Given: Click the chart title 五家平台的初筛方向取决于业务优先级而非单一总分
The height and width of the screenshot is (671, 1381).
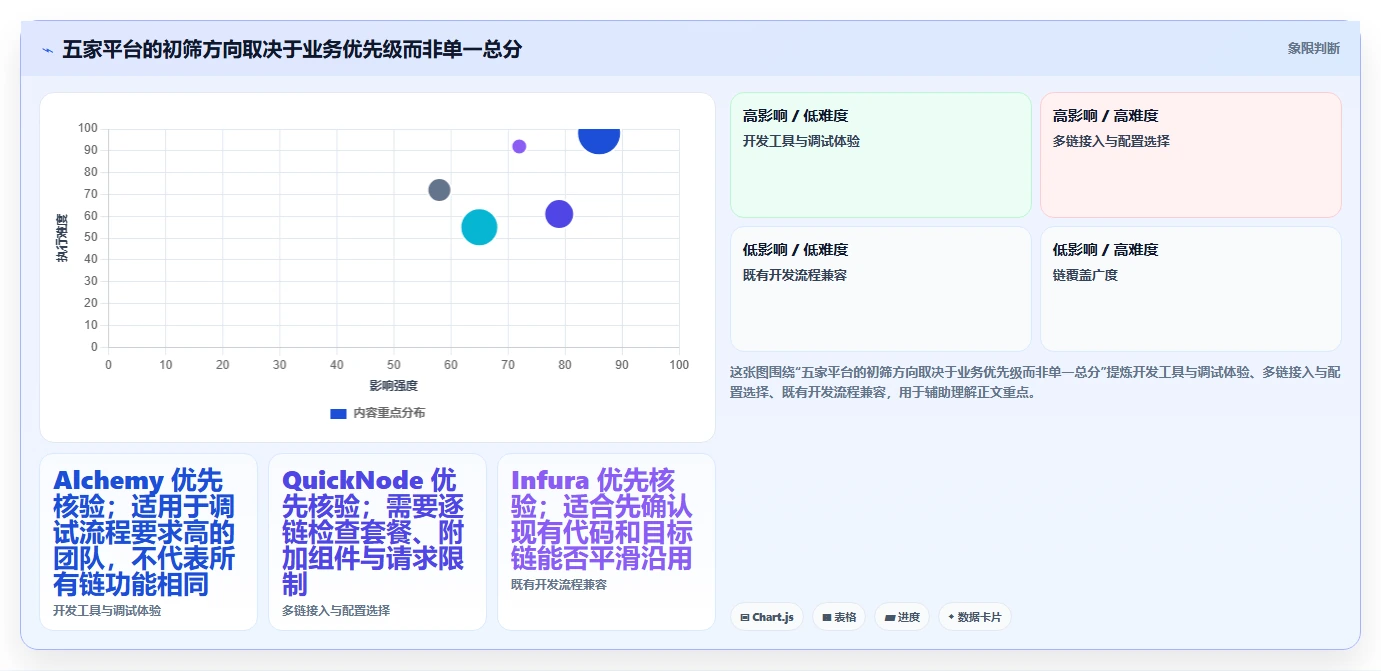Looking at the screenshot, I should tap(292, 49).
